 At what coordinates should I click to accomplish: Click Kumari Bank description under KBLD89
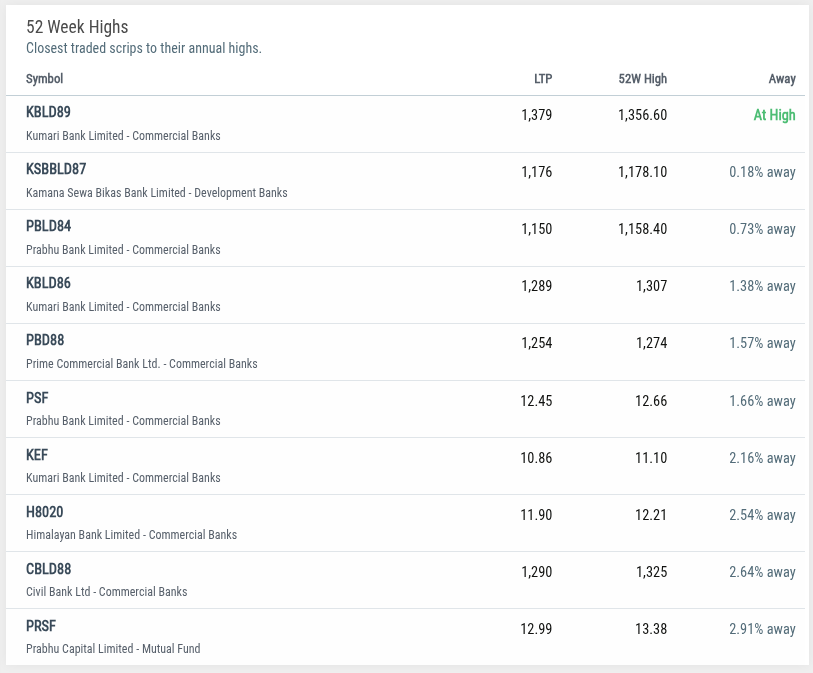pyautogui.click(x=123, y=136)
